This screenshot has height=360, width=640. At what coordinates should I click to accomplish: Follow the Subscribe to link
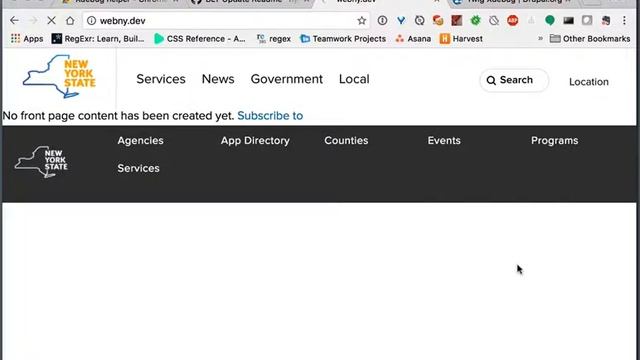point(270,116)
